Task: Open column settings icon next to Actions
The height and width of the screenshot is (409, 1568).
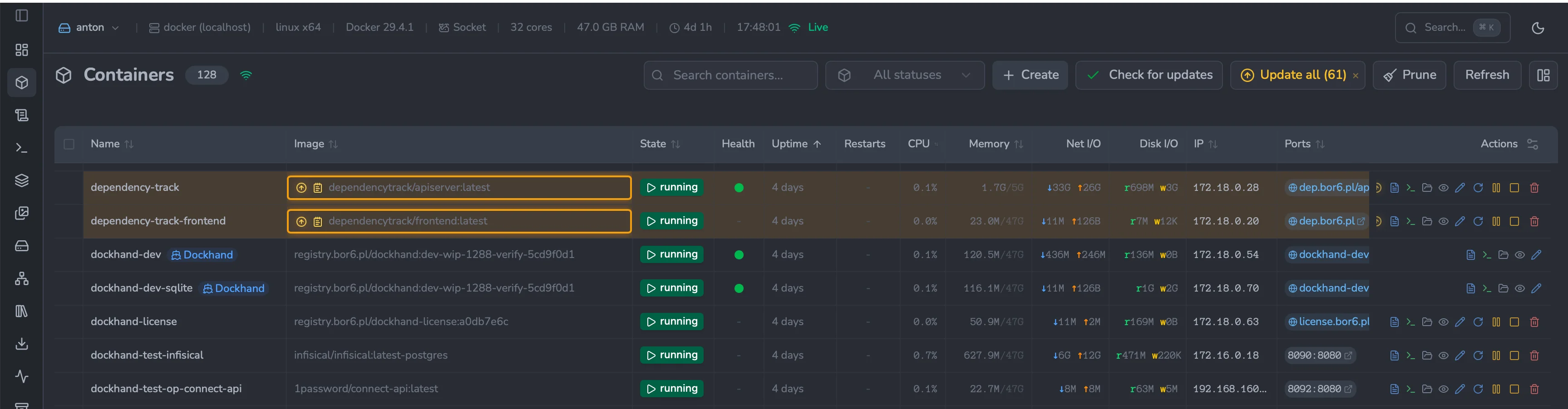Action: click(1533, 144)
